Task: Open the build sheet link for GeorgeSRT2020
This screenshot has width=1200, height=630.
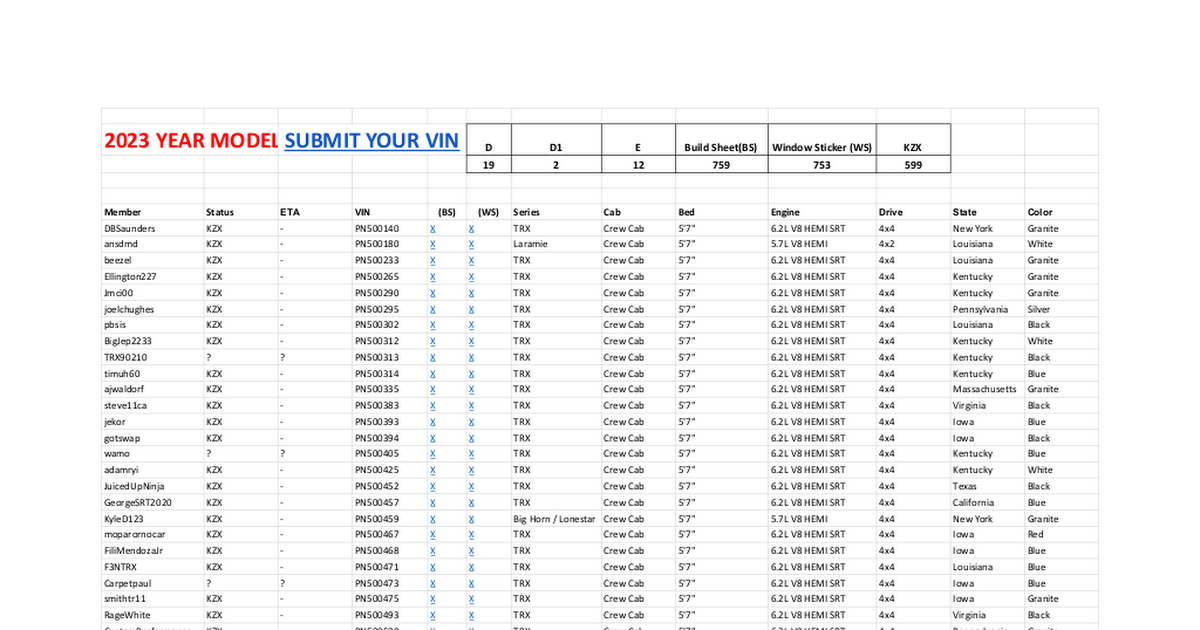Action: (x=433, y=503)
